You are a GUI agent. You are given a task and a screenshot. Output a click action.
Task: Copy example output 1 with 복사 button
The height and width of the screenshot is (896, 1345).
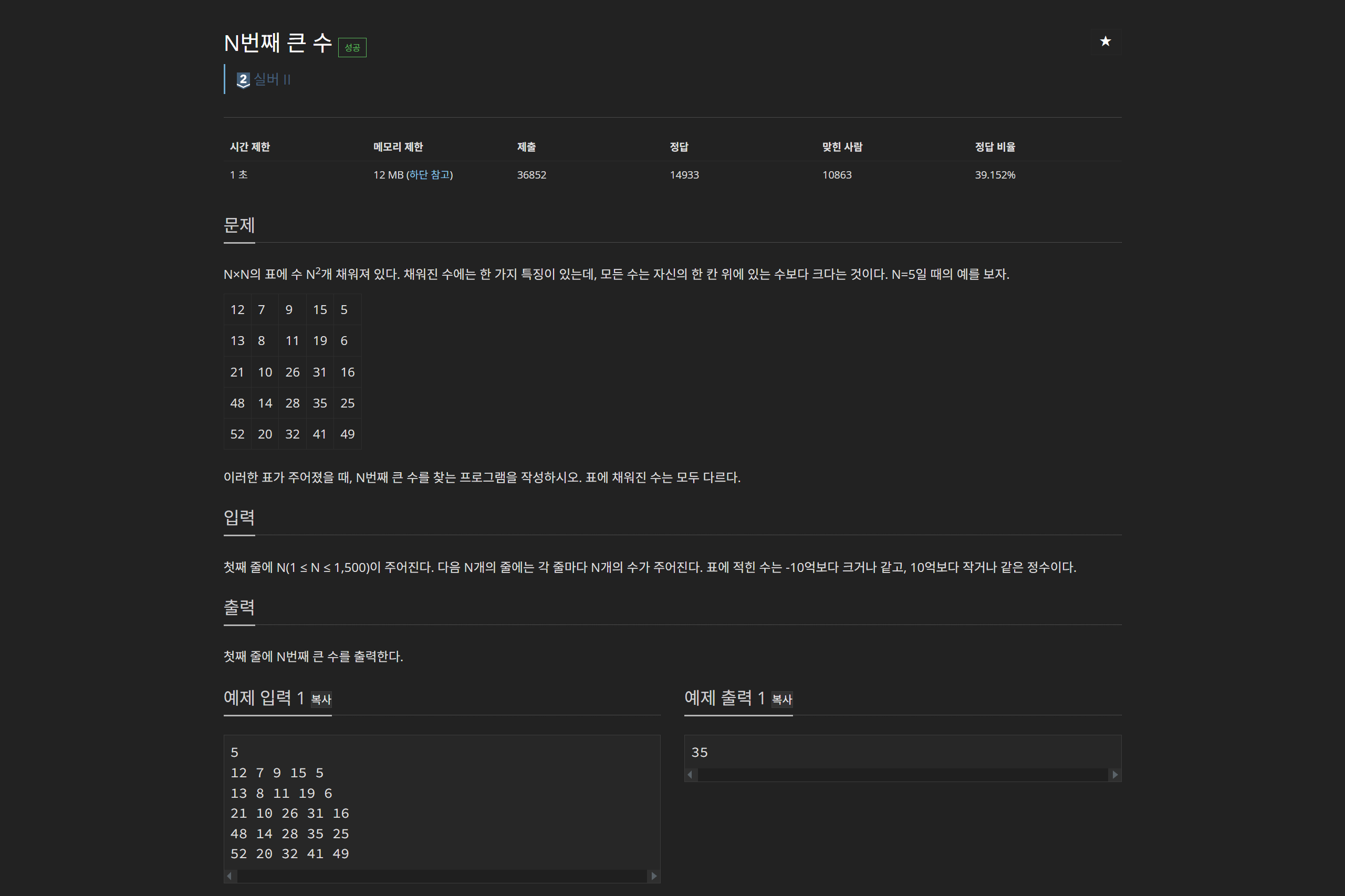pyautogui.click(x=781, y=699)
